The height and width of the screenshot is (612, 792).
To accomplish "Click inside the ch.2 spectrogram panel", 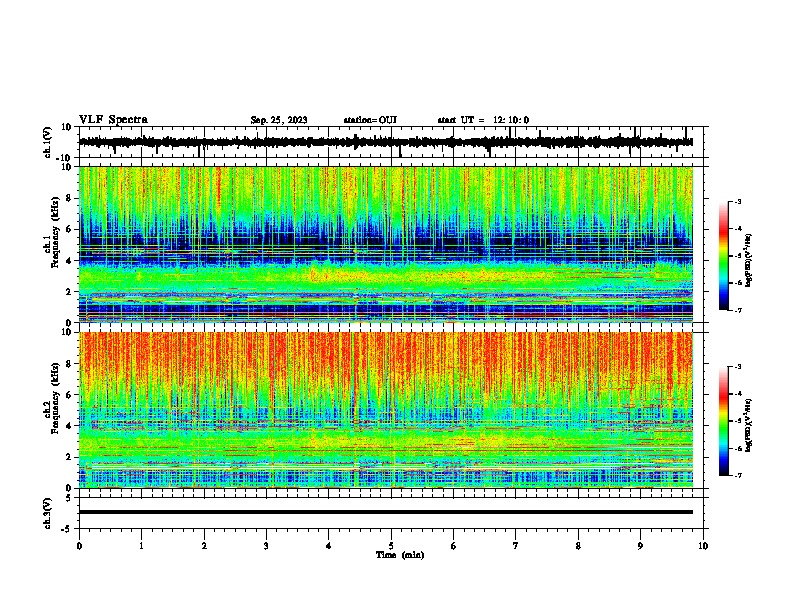I will tap(385, 410).
